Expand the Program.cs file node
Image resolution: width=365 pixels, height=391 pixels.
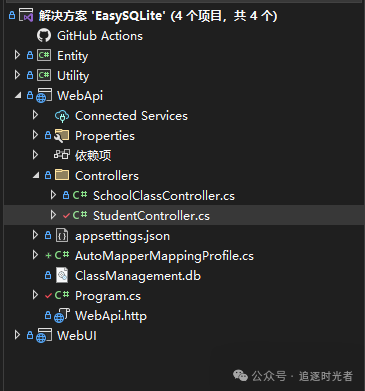35,295
